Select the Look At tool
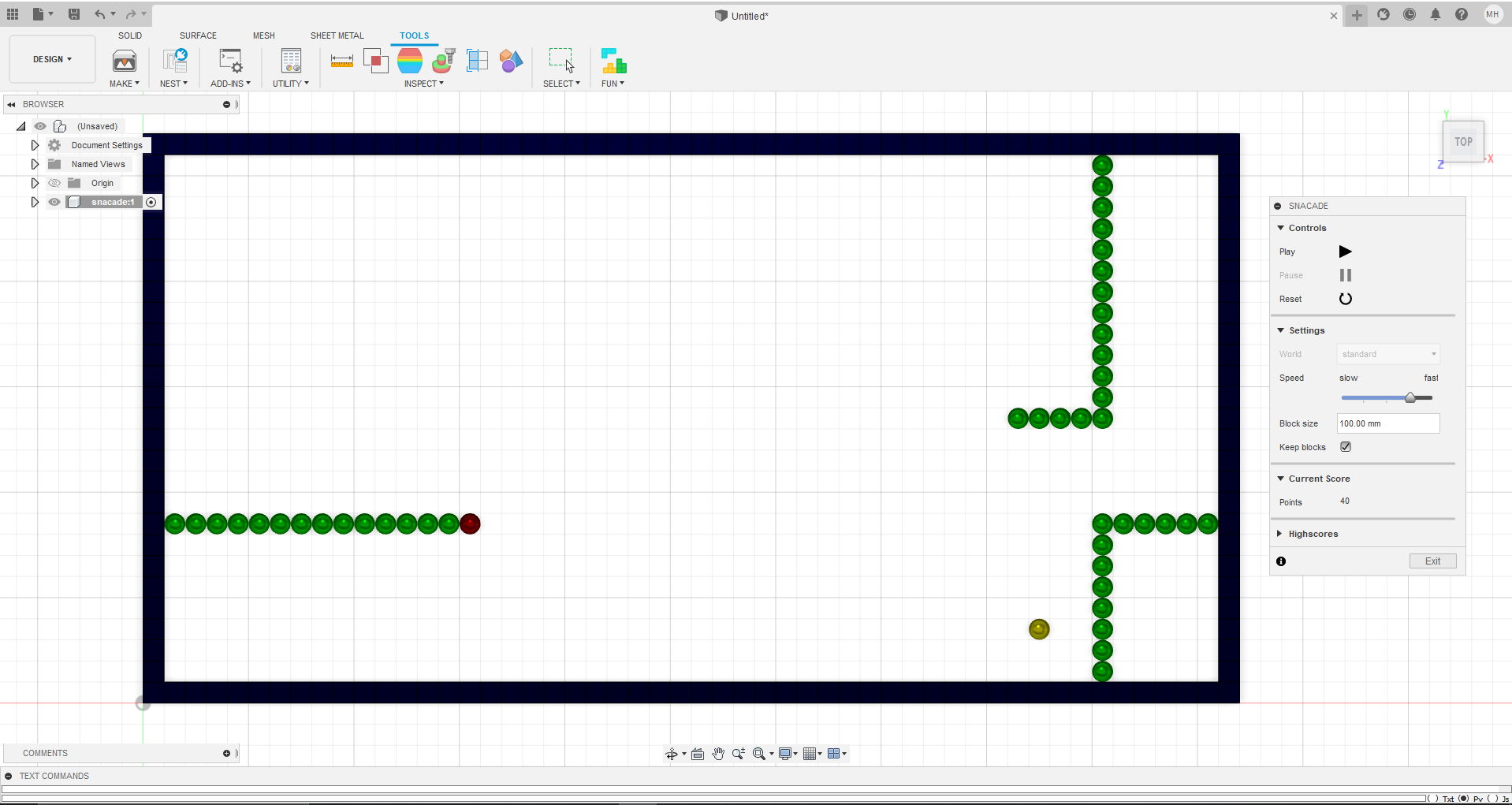Screen dimensions: 1512x805 coord(698,754)
